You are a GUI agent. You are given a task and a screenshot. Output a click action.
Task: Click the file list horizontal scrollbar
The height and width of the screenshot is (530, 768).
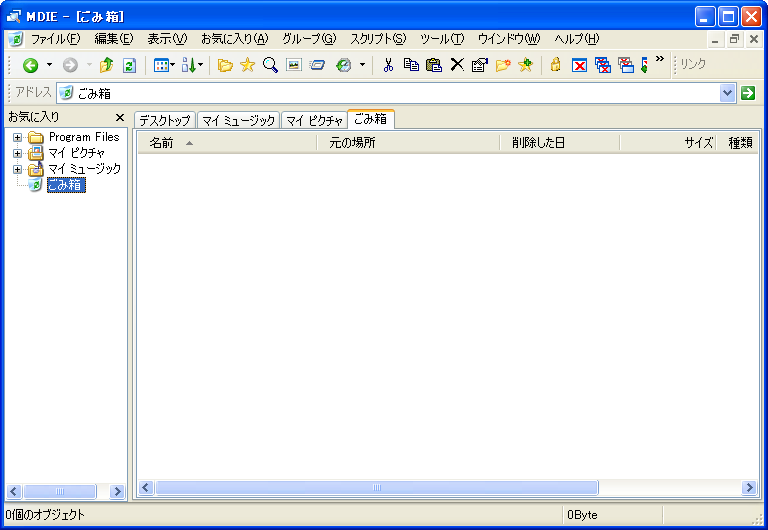[376, 488]
